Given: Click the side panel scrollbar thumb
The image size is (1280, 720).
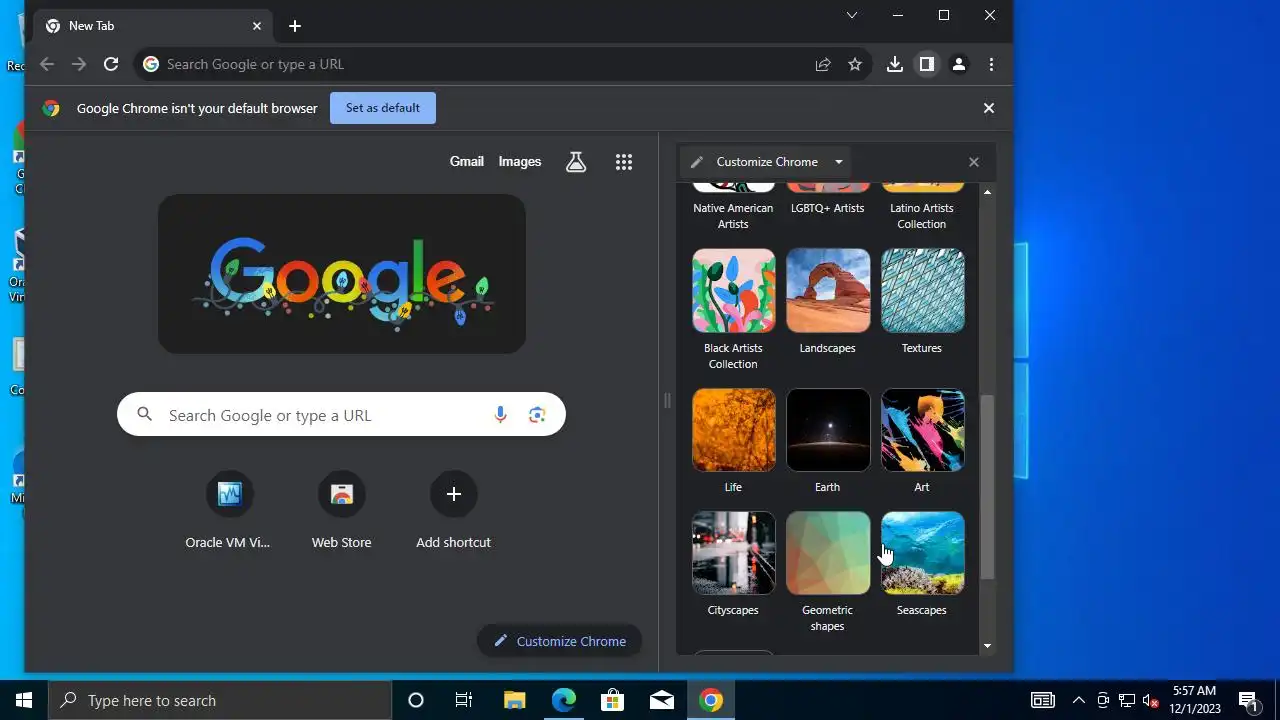Looking at the screenshot, I should pyautogui.click(x=988, y=487).
